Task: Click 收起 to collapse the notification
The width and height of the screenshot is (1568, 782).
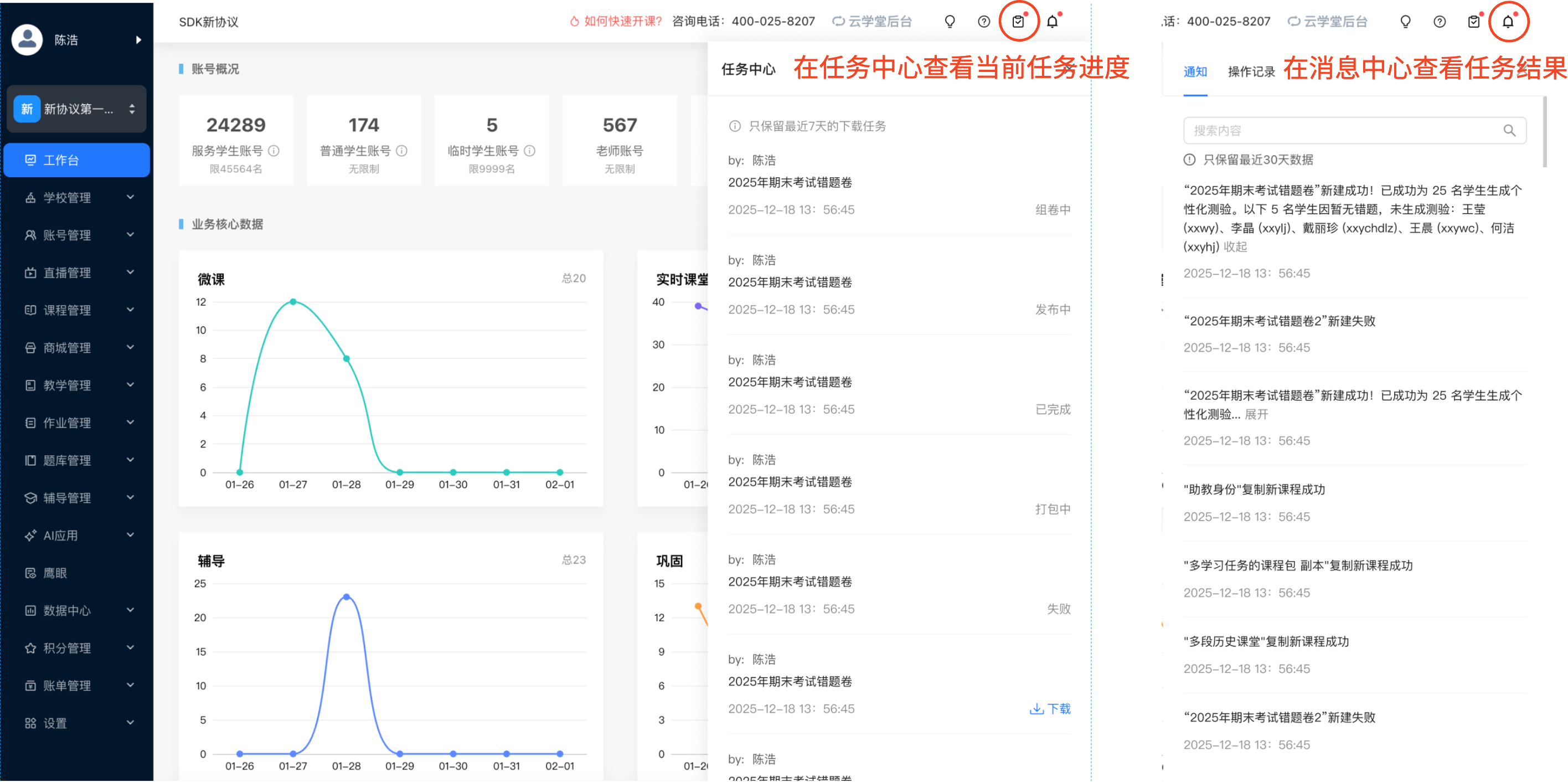Action: coord(1235,246)
